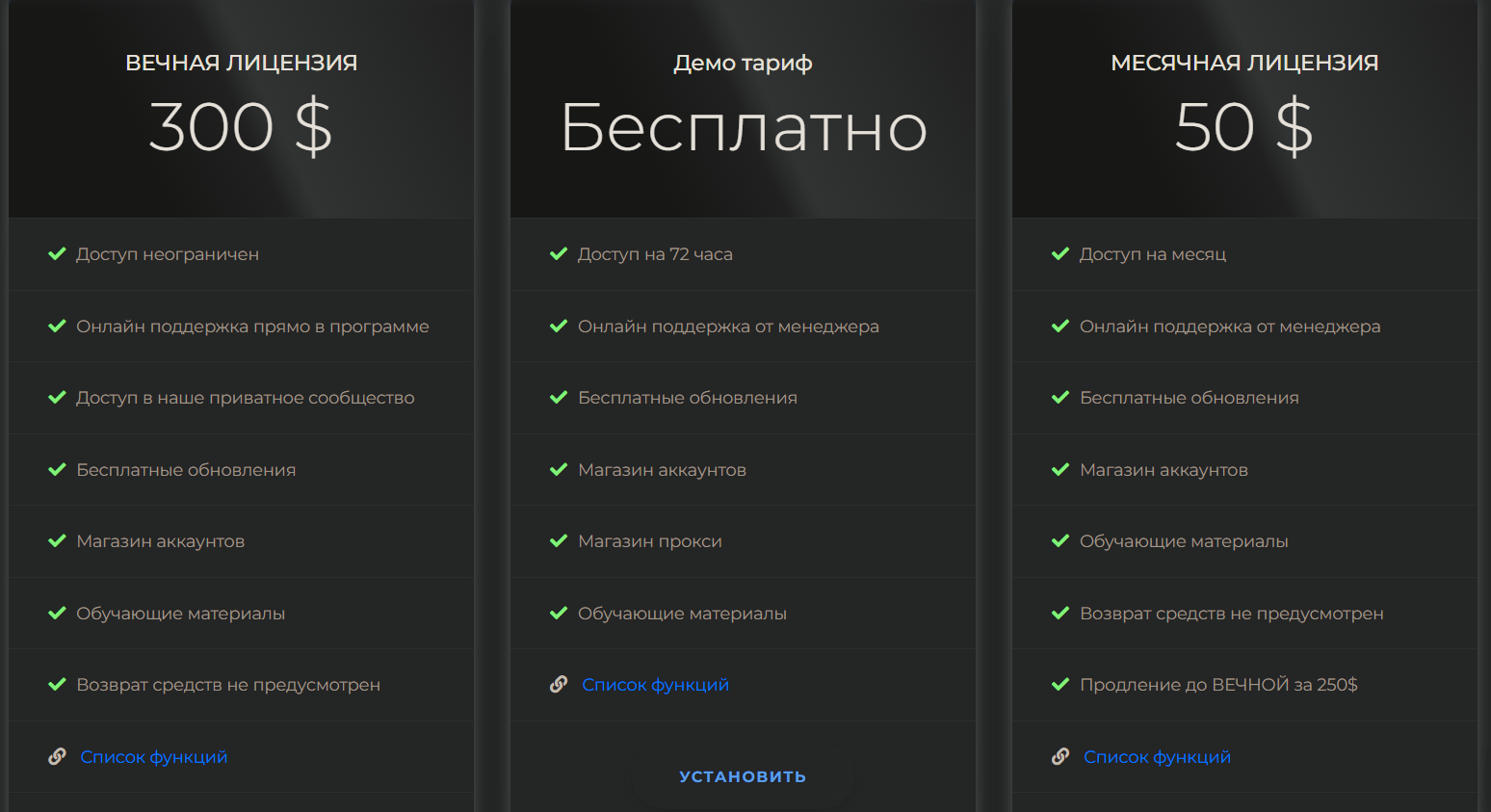Click the Демо тариф plan title

pyautogui.click(x=743, y=63)
